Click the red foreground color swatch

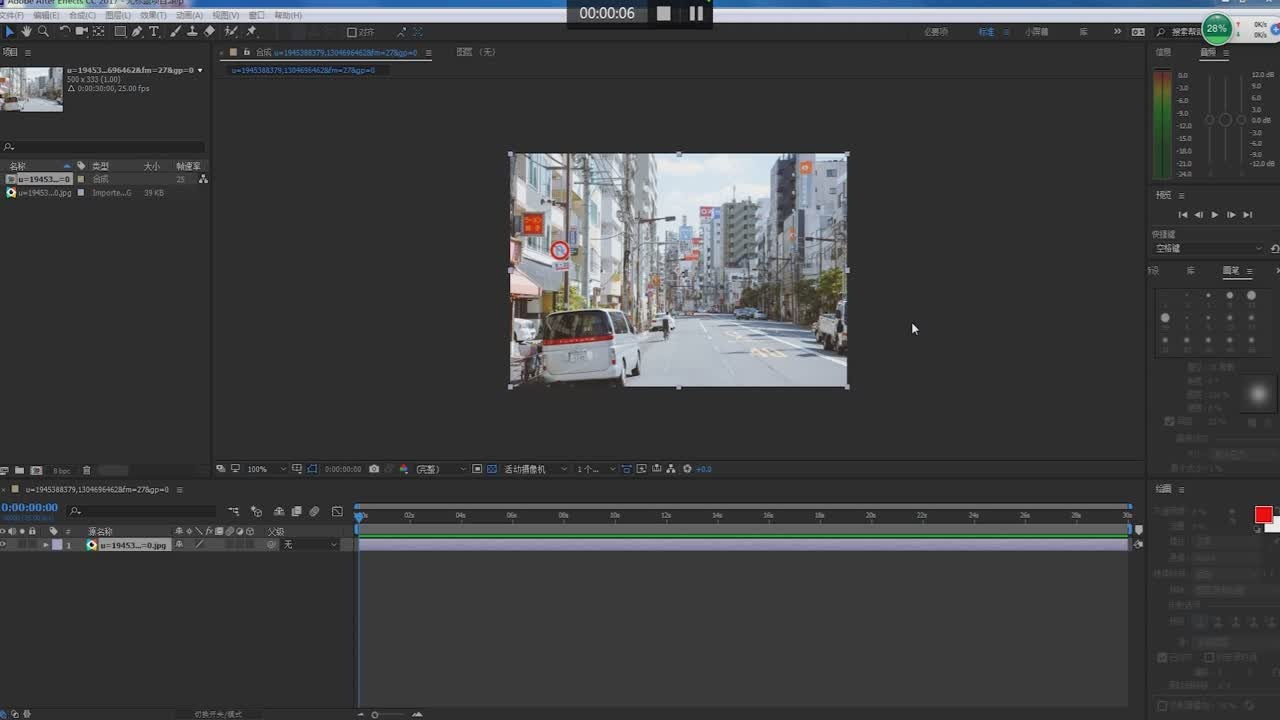click(x=1263, y=514)
